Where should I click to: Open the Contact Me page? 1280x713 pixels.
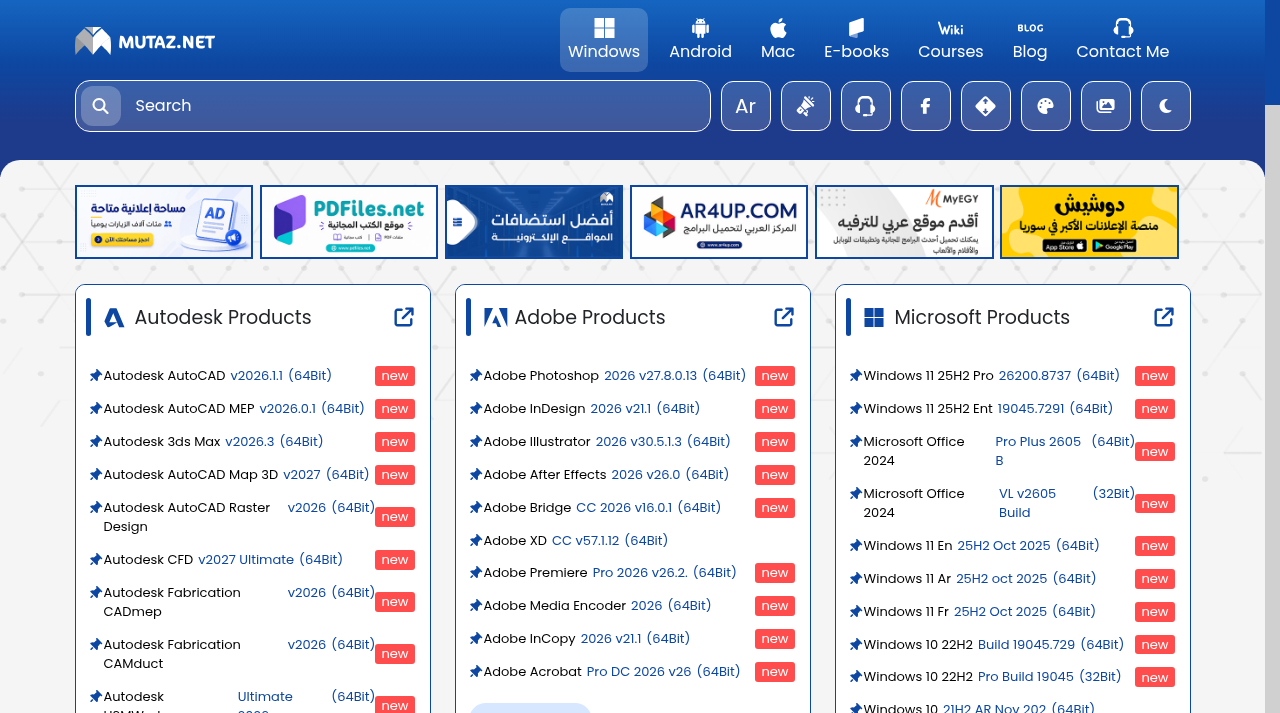click(x=1122, y=40)
